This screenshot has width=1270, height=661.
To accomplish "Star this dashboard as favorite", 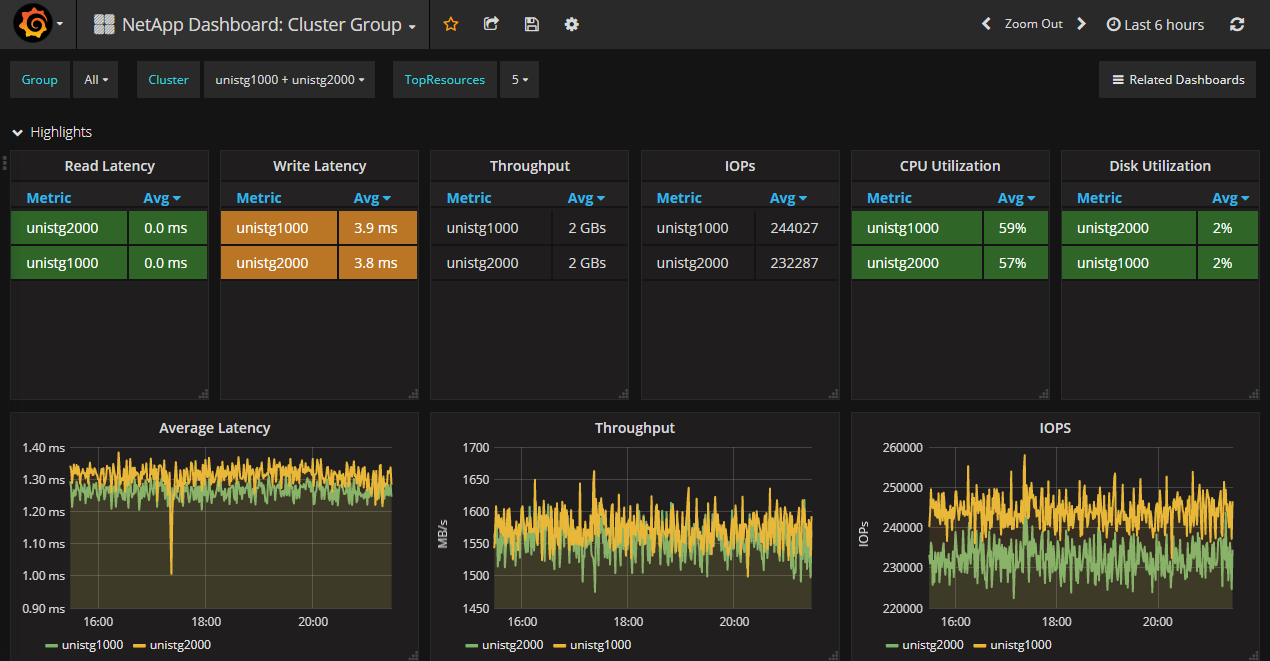I will (451, 24).
